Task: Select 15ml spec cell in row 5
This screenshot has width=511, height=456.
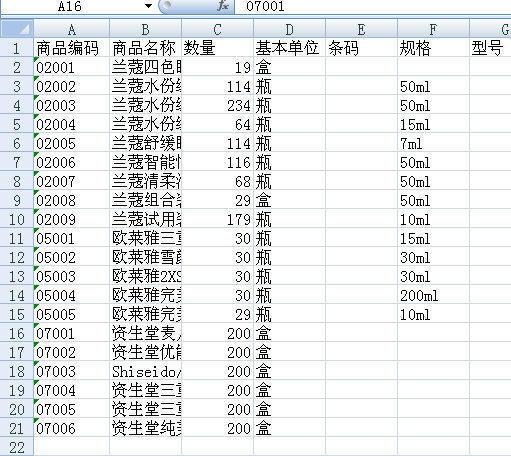Action: [x=433, y=124]
